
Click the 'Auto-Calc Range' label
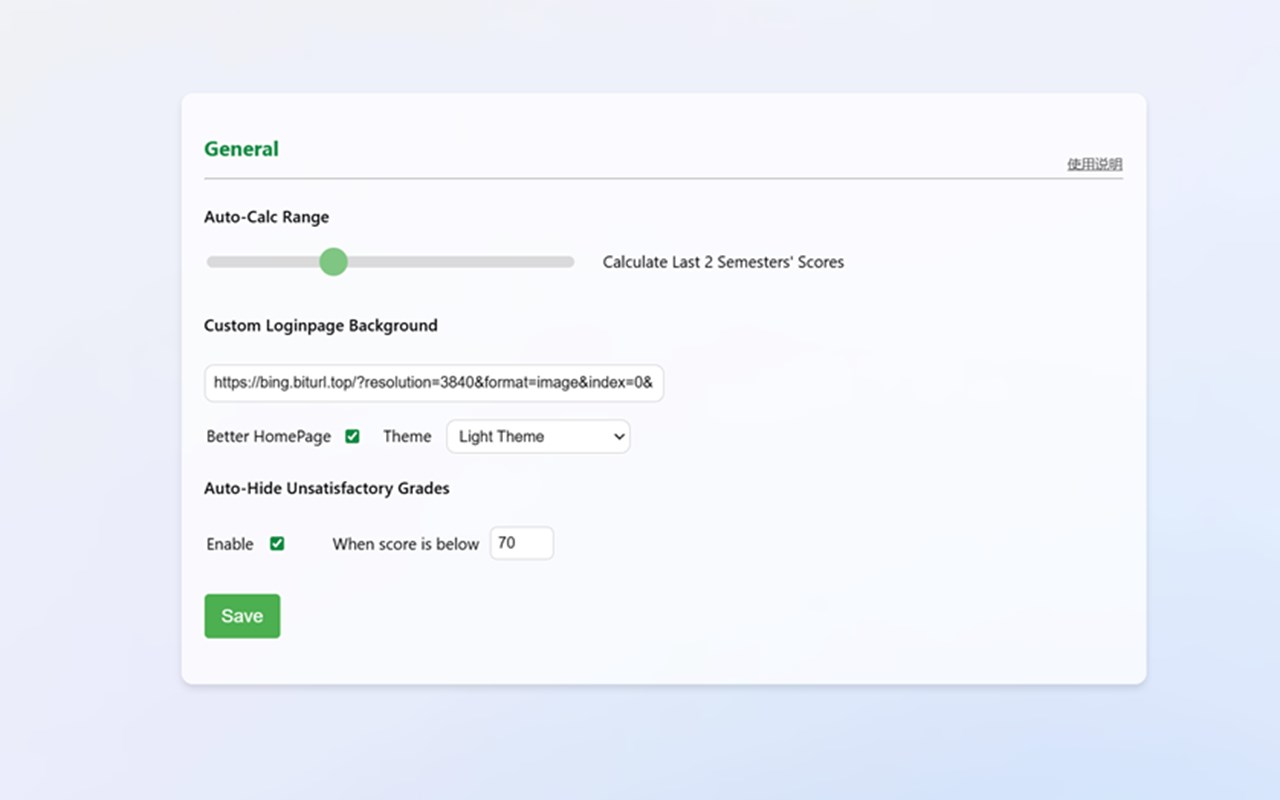[266, 217]
